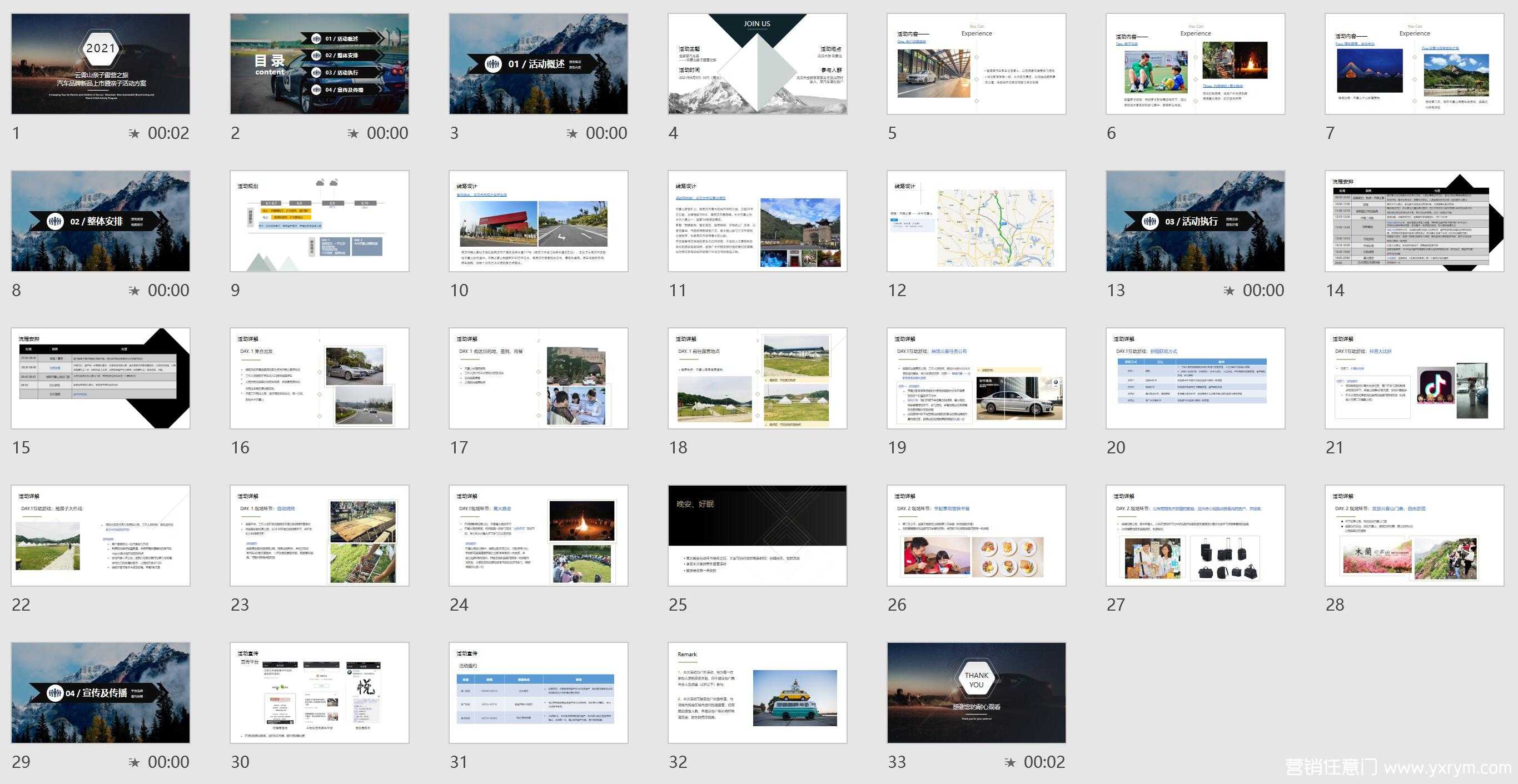The image size is (1518, 784).
Task: Select slide 12 with the route map
Action: 977,221
